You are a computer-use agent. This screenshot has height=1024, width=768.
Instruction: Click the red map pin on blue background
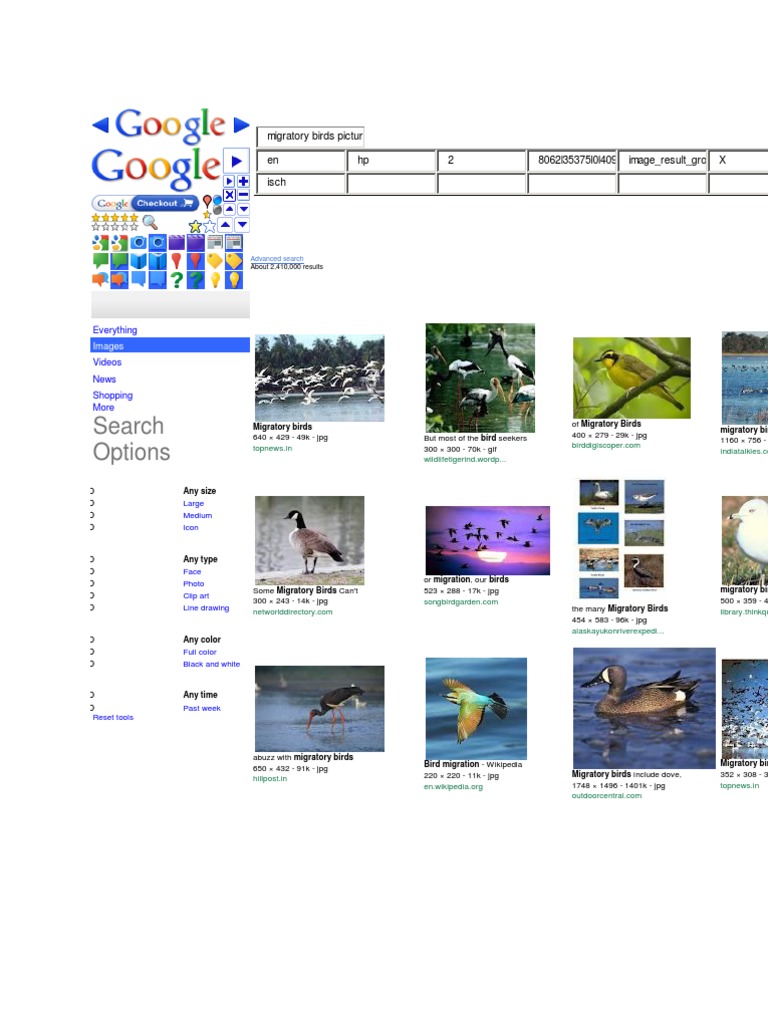tap(195, 261)
